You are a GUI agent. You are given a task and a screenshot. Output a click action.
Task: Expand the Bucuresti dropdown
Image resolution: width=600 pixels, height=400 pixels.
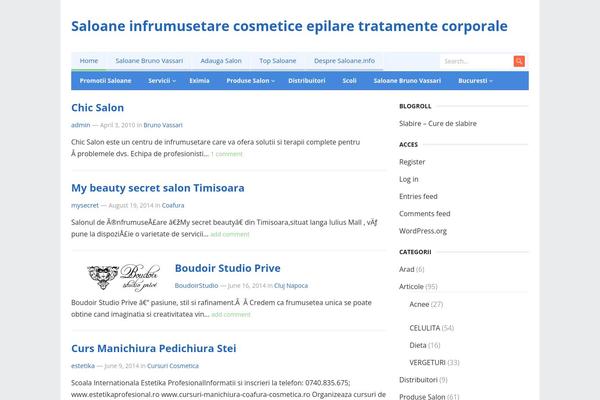[x=475, y=81]
